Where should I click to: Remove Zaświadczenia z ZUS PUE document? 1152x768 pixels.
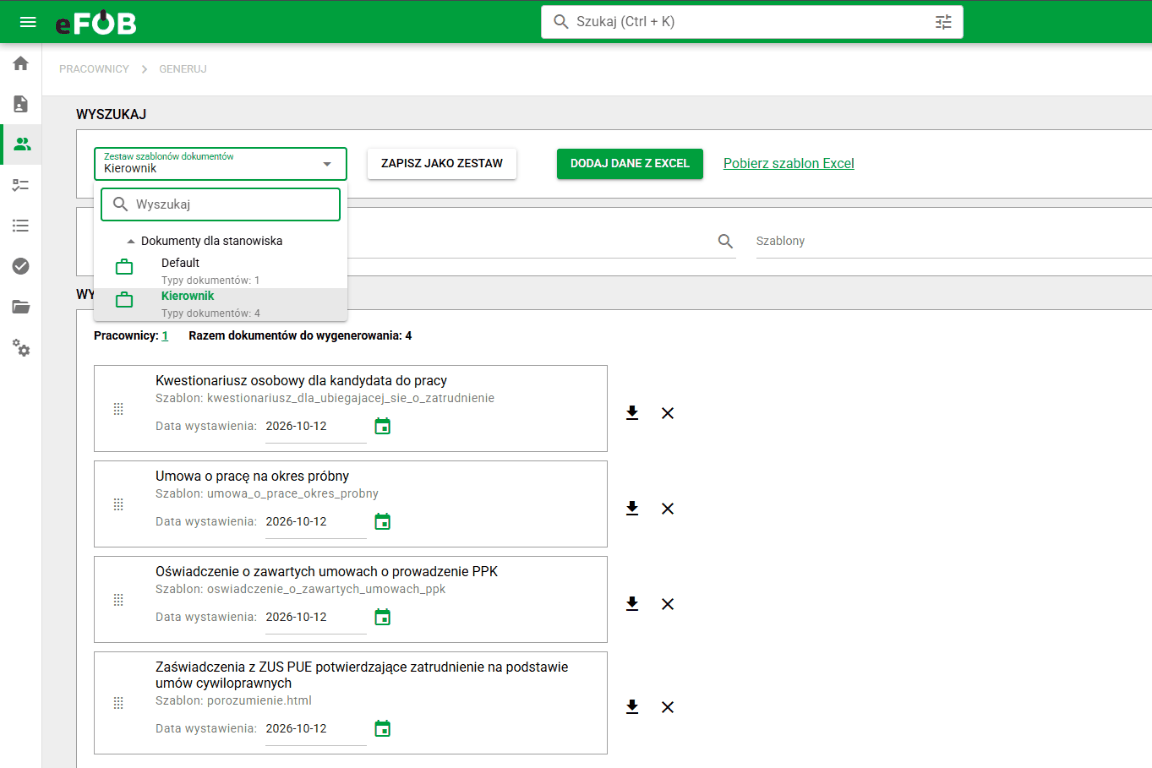667,707
